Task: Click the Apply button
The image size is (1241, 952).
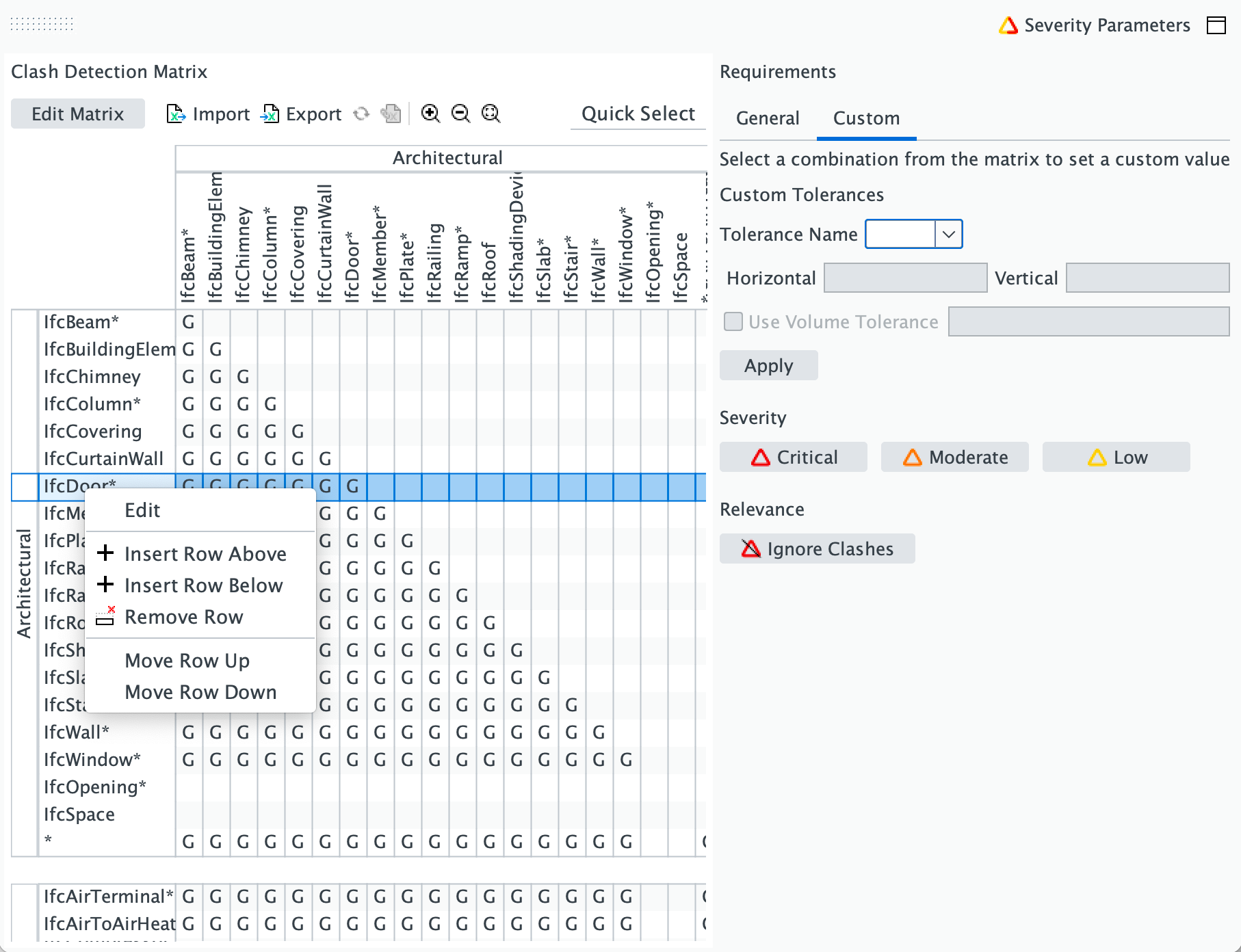Action: pos(769,365)
